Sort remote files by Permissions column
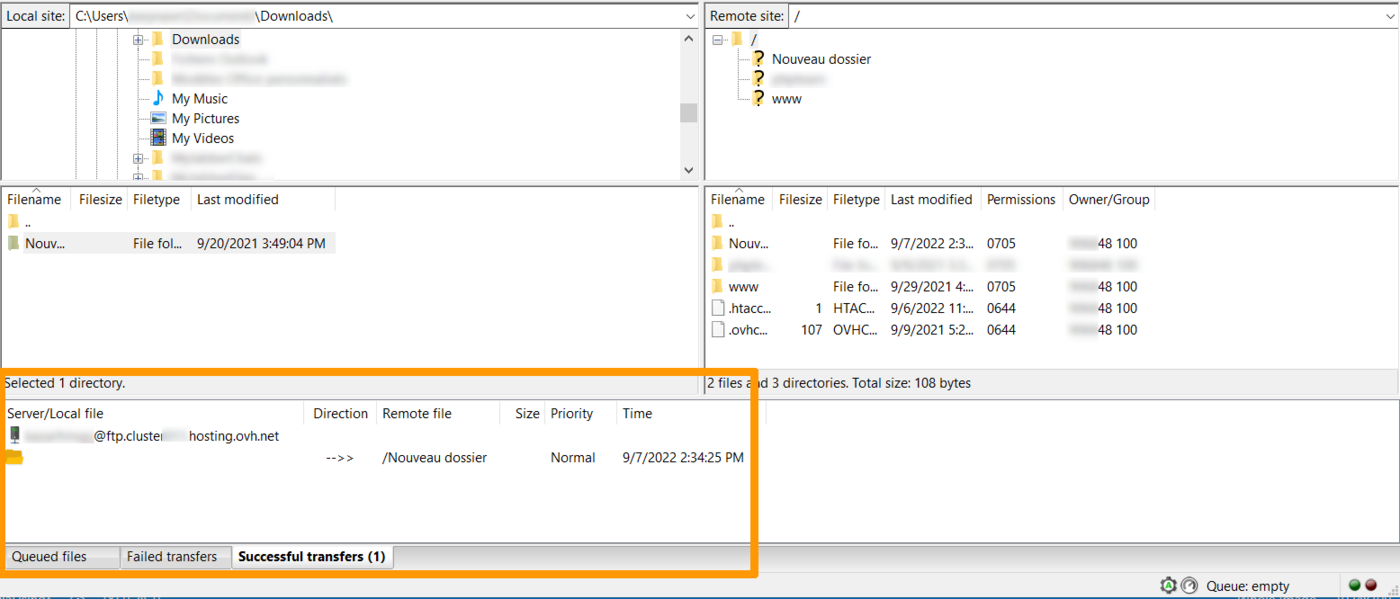The image size is (1400, 599). [x=1020, y=200]
